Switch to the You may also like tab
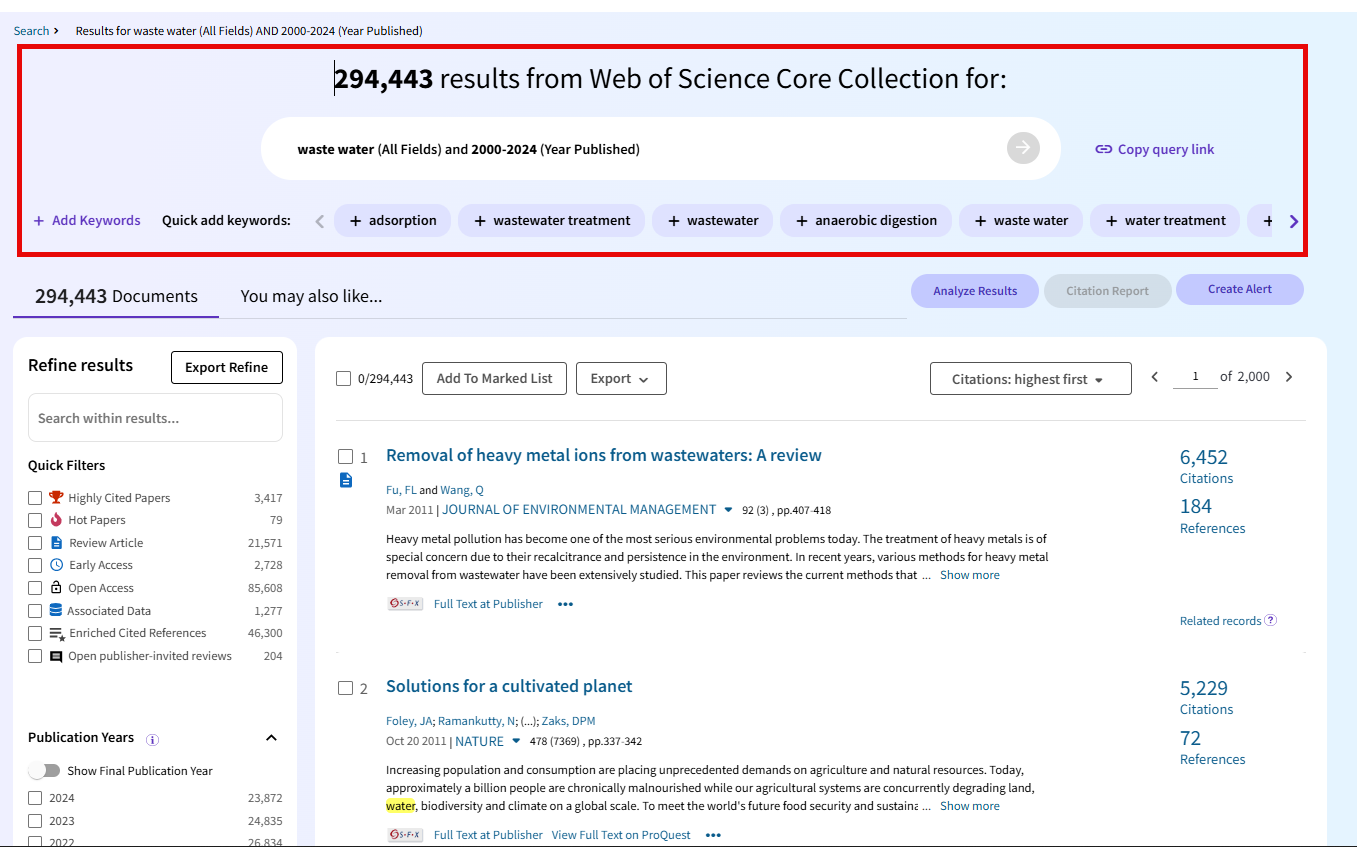This screenshot has height=847, width=1357. coord(311,296)
